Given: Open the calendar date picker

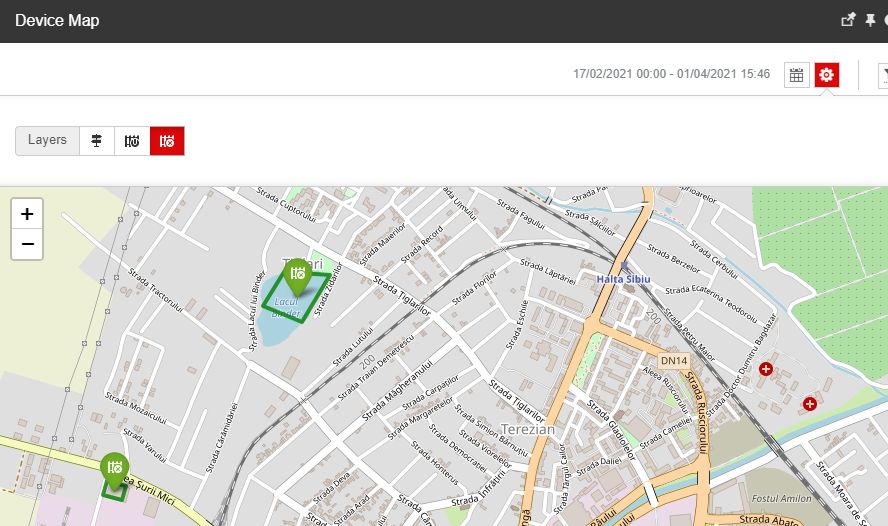Looking at the screenshot, I should 796,75.
